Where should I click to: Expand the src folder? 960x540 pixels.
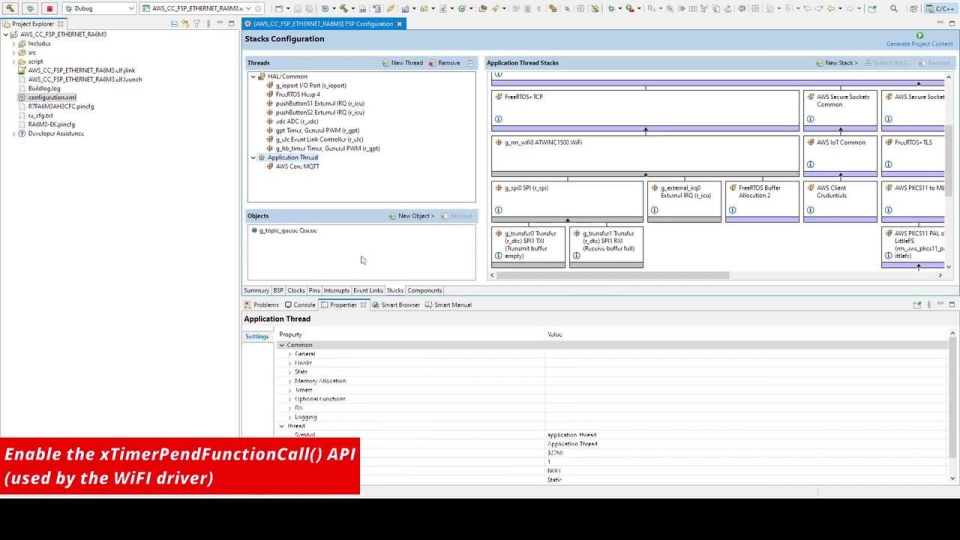point(14,53)
